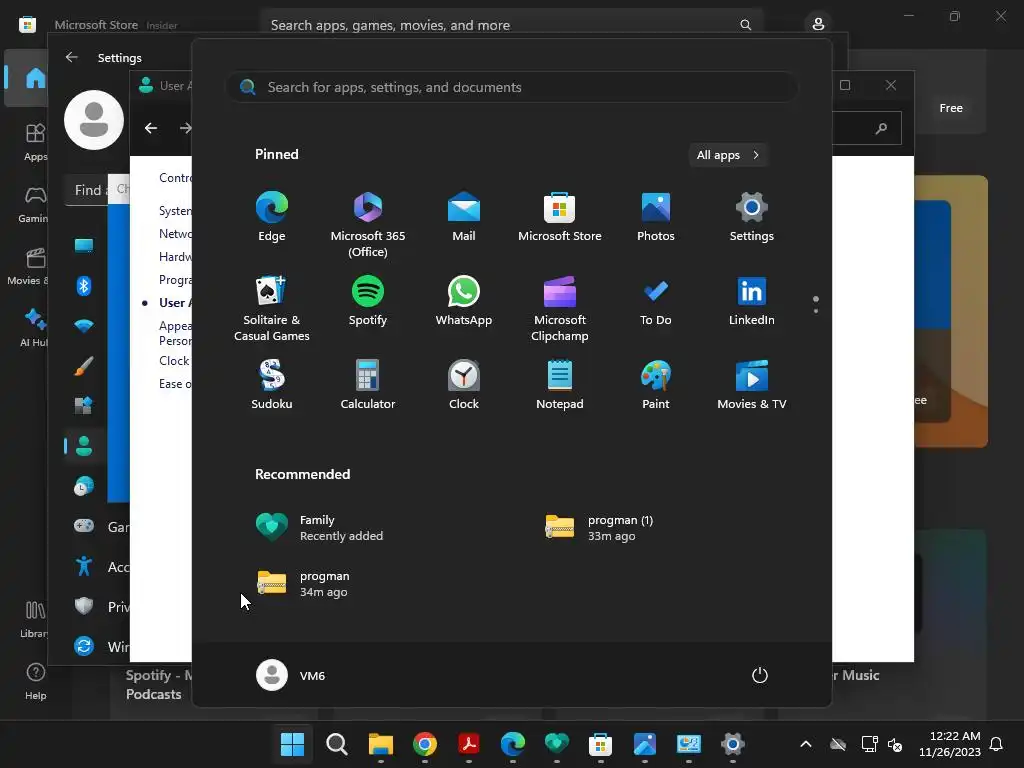Switch to Google Chrome on the taskbar

(x=424, y=744)
